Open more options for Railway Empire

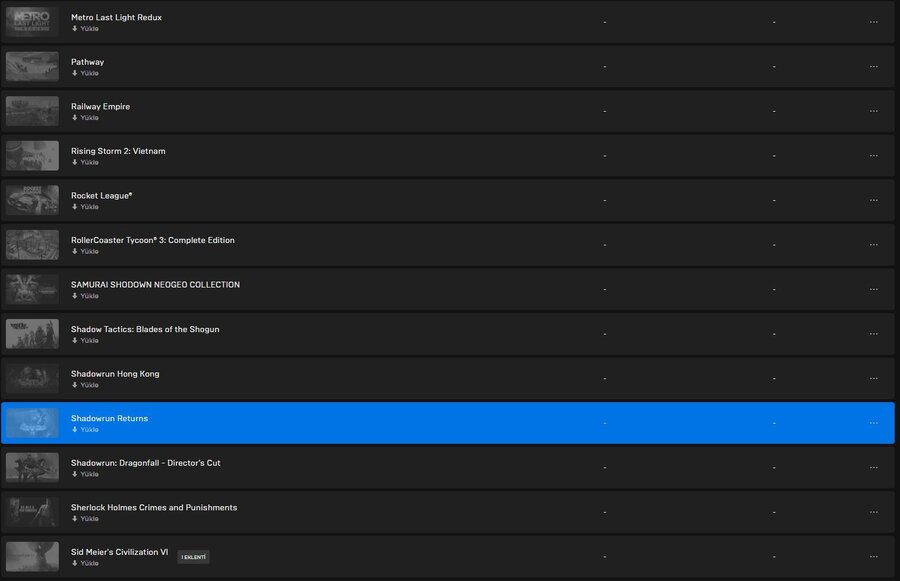click(873, 111)
